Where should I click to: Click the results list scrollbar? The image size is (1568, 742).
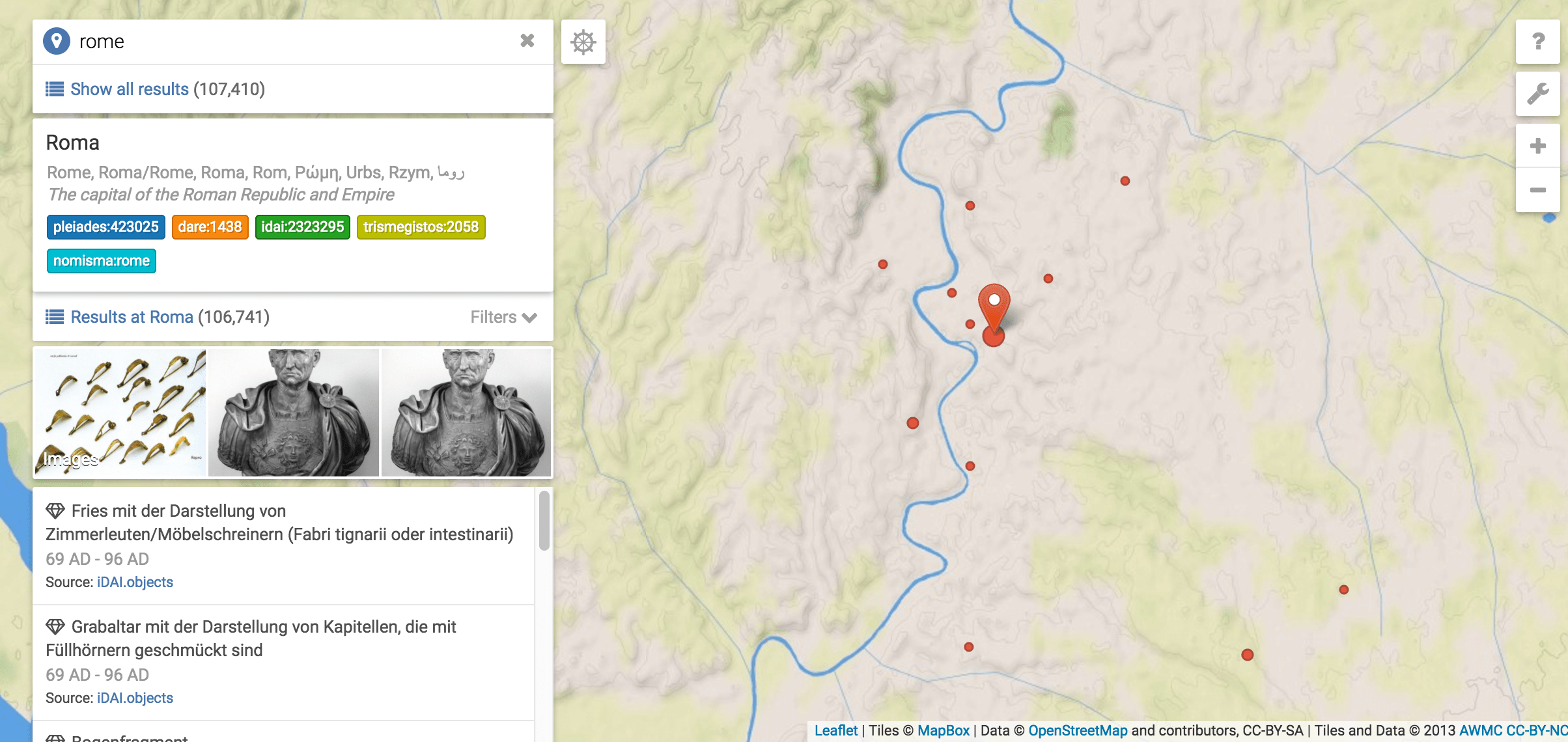pyautogui.click(x=544, y=521)
